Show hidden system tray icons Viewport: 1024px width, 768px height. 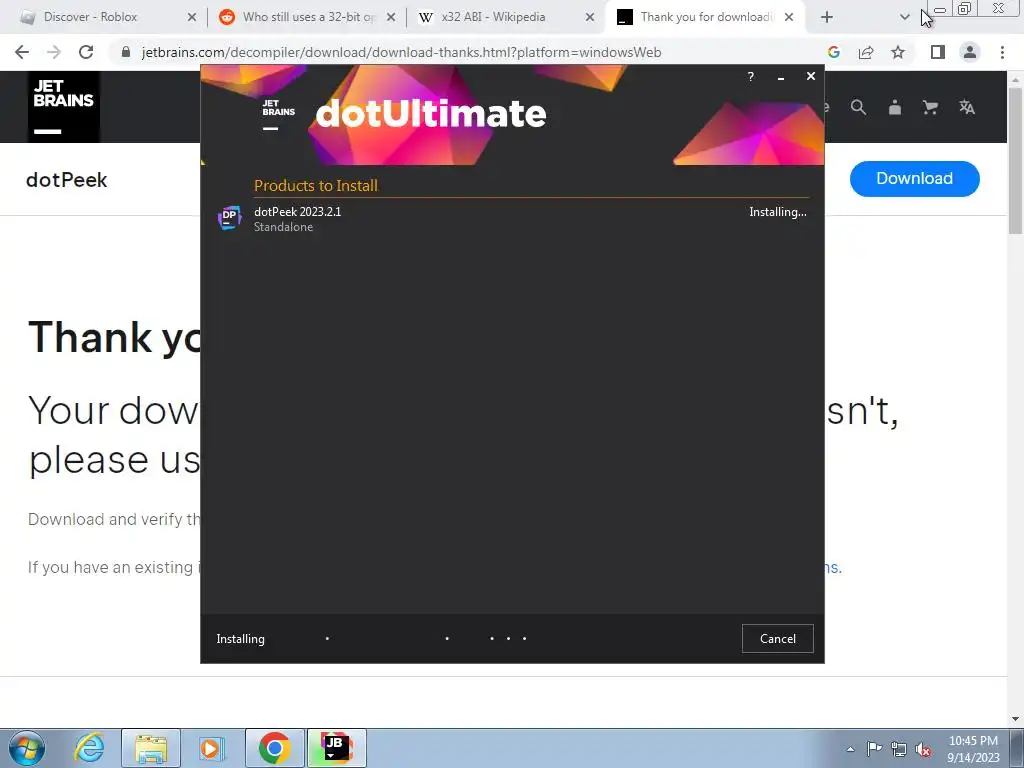850,749
